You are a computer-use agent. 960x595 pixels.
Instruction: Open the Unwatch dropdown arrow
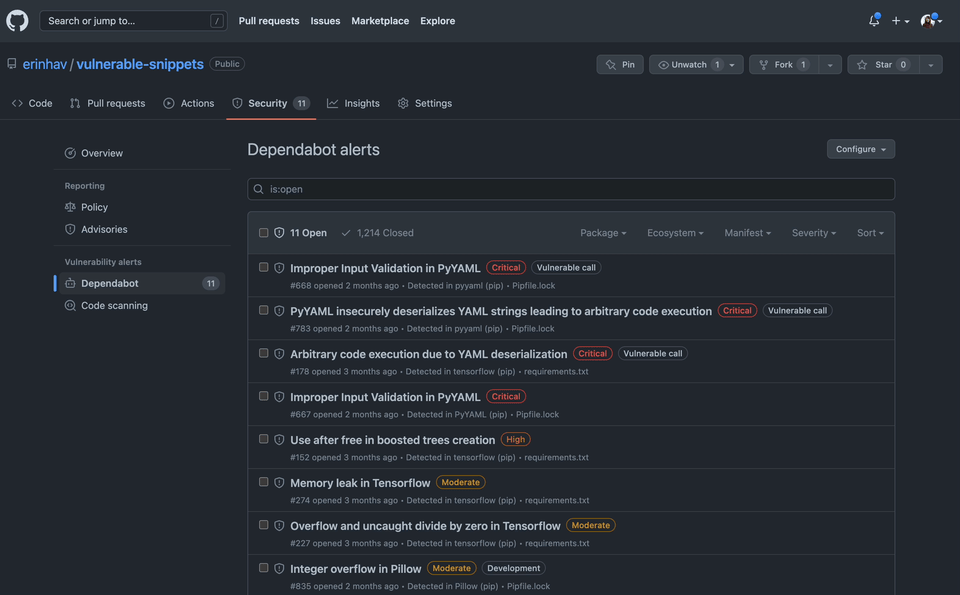(x=732, y=64)
